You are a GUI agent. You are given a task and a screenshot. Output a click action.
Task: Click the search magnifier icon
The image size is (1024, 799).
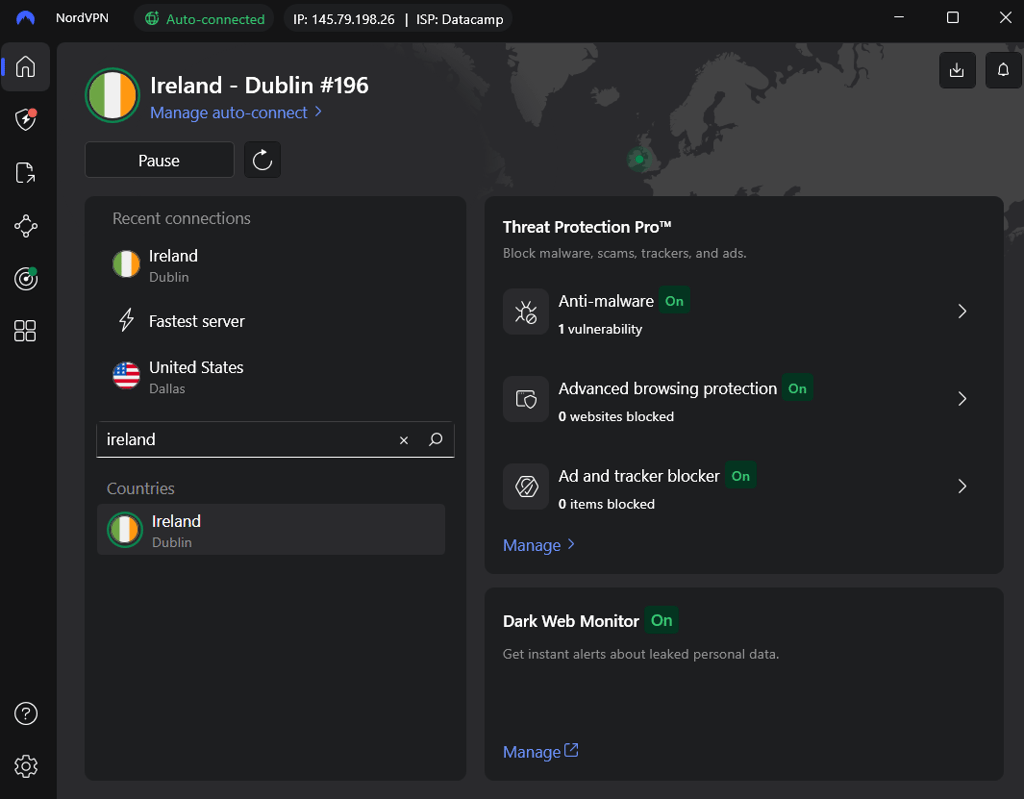[436, 440]
